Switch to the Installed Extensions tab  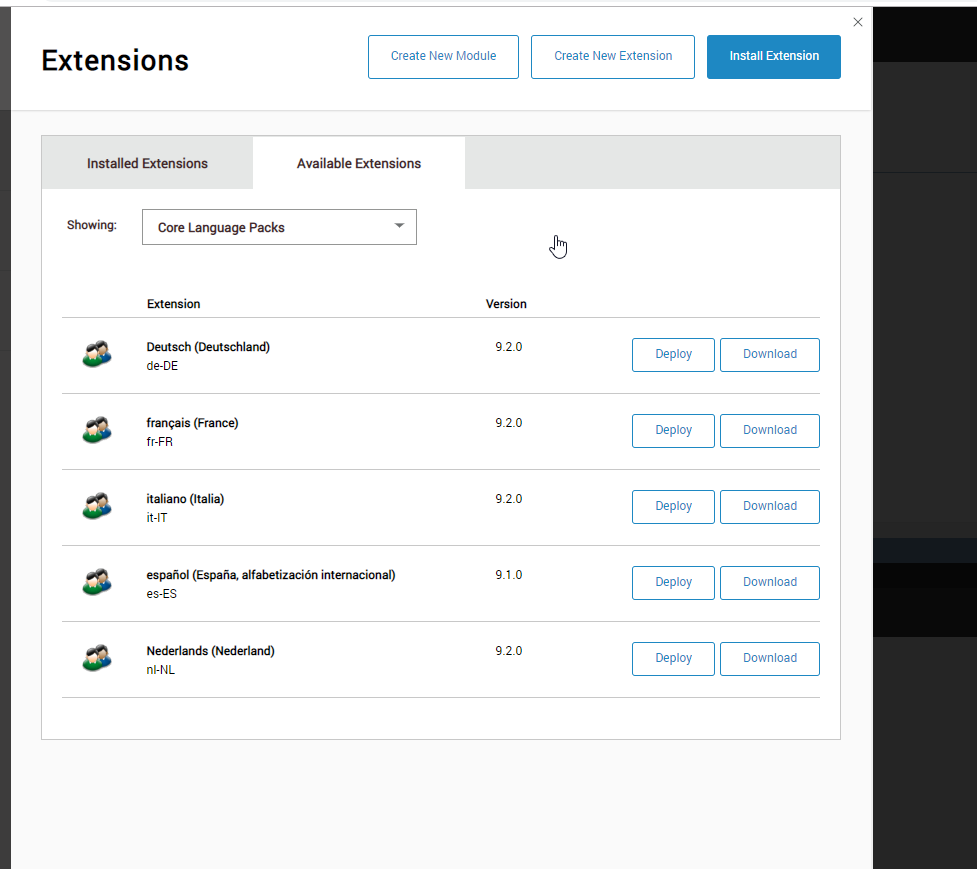(147, 162)
